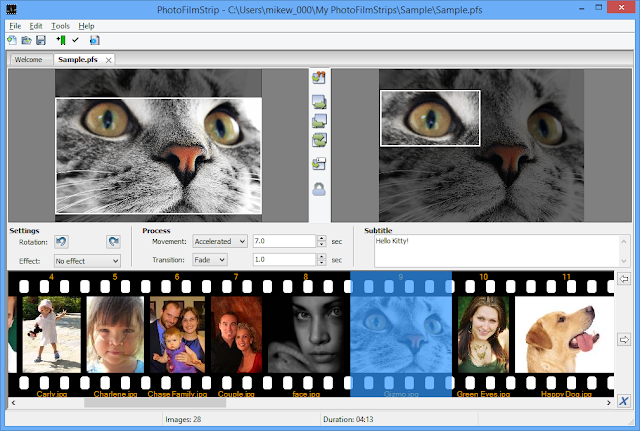Rotate image clockwise in Settings
Image resolution: width=640 pixels, height=431 pixels.
coord(113,242)
